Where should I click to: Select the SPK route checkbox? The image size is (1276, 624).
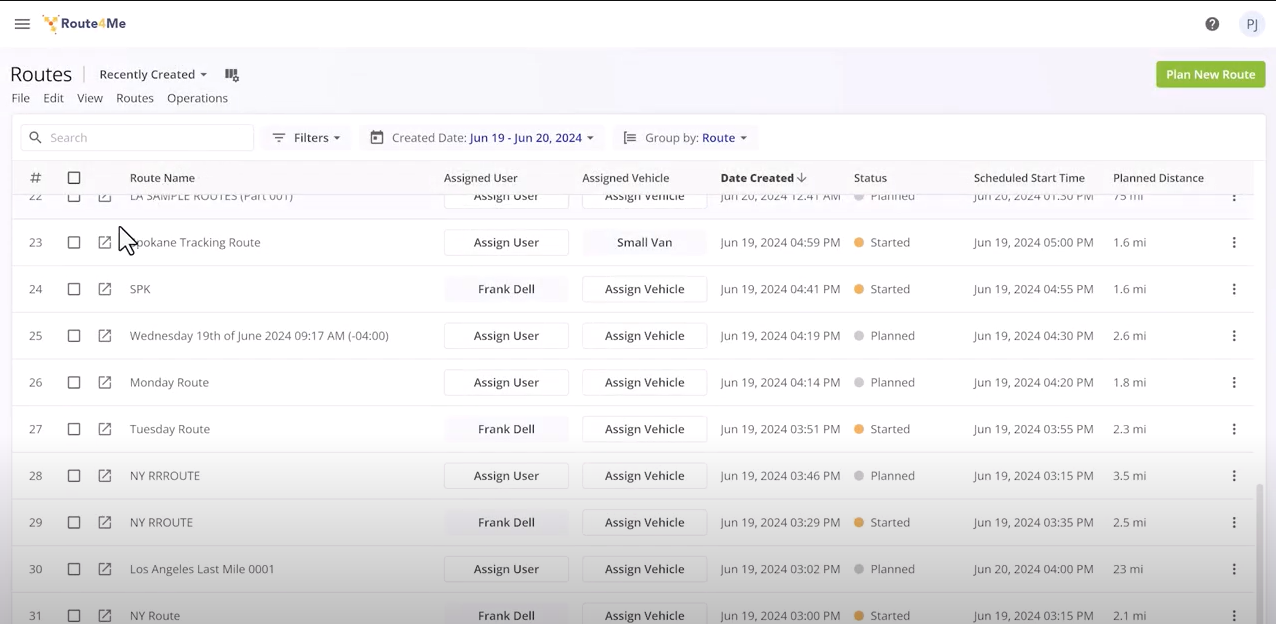74,289
